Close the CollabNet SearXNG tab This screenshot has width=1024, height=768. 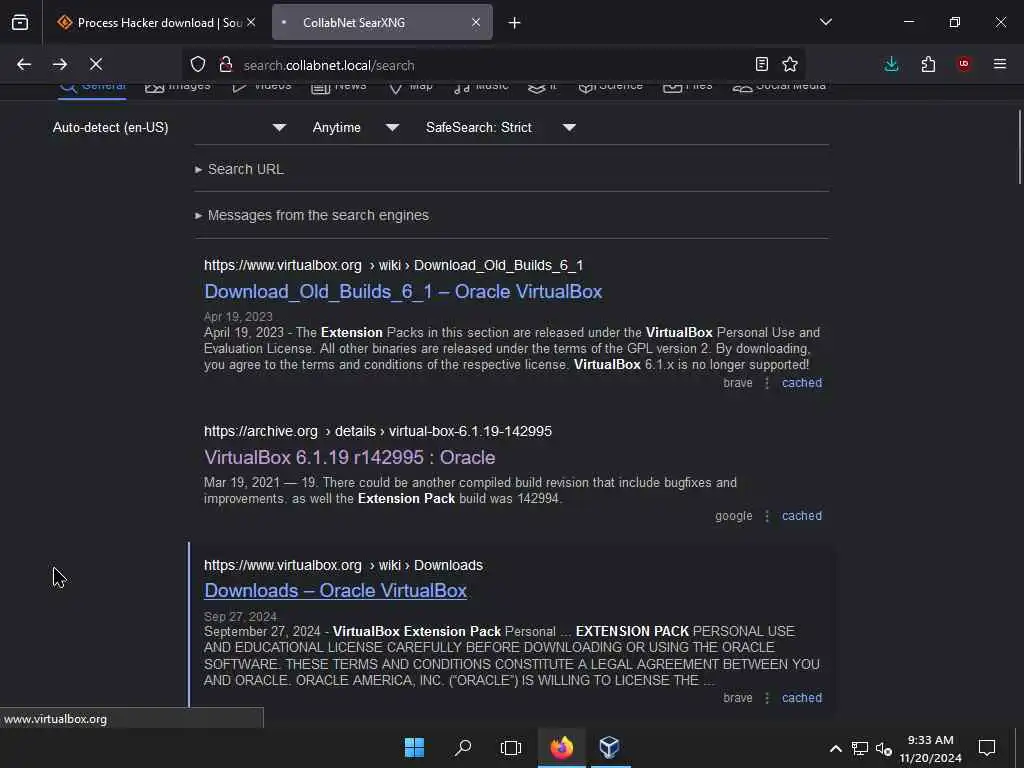(x=476, y=22)
